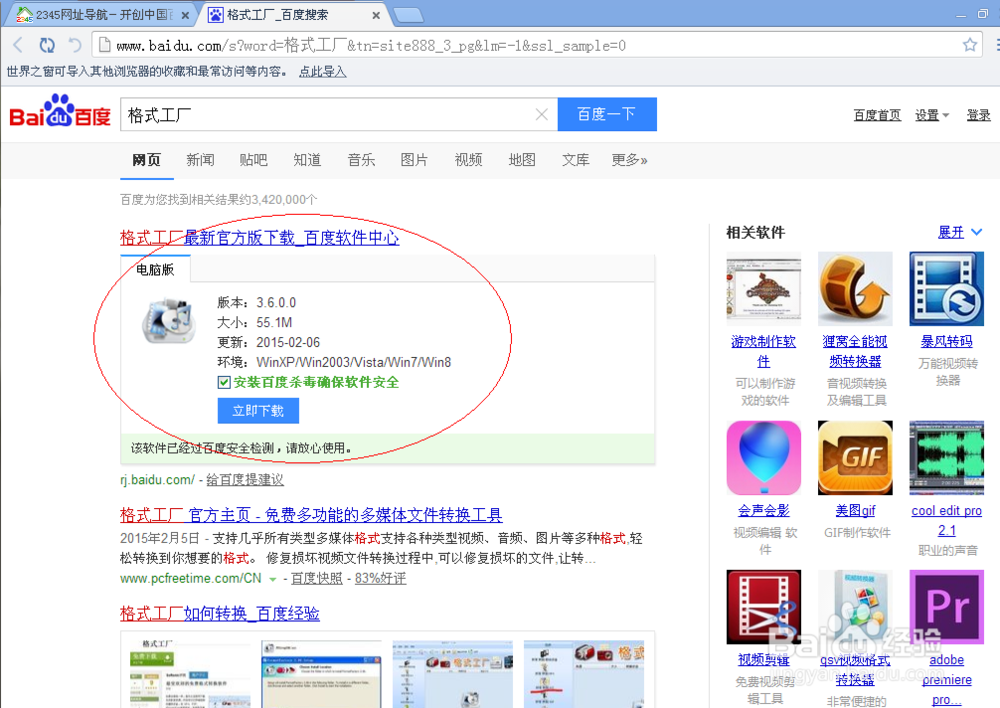Open dropdown arrow beside www.pcfreetime.com/CN
This screenshot has width=1000, height=708.
273,579
